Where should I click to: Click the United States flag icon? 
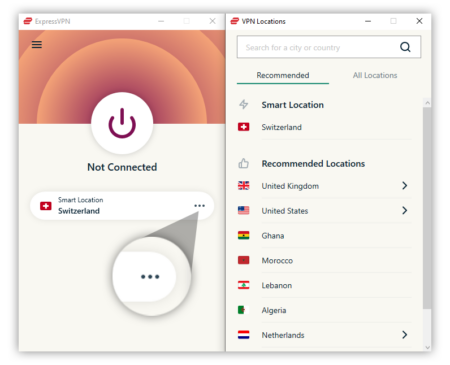click(244, 210)
